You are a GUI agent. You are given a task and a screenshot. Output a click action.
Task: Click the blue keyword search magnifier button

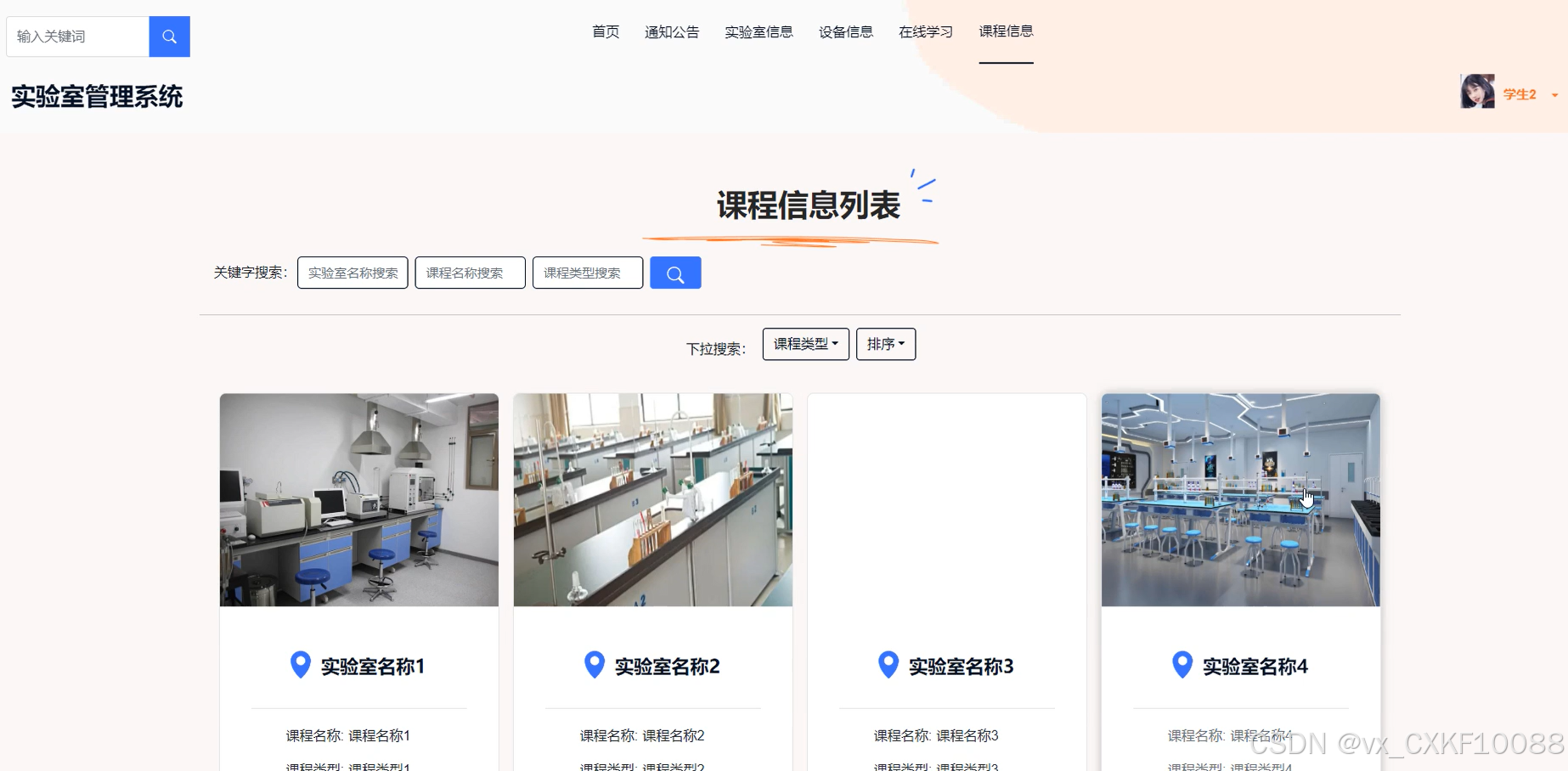tap(675, 273)
